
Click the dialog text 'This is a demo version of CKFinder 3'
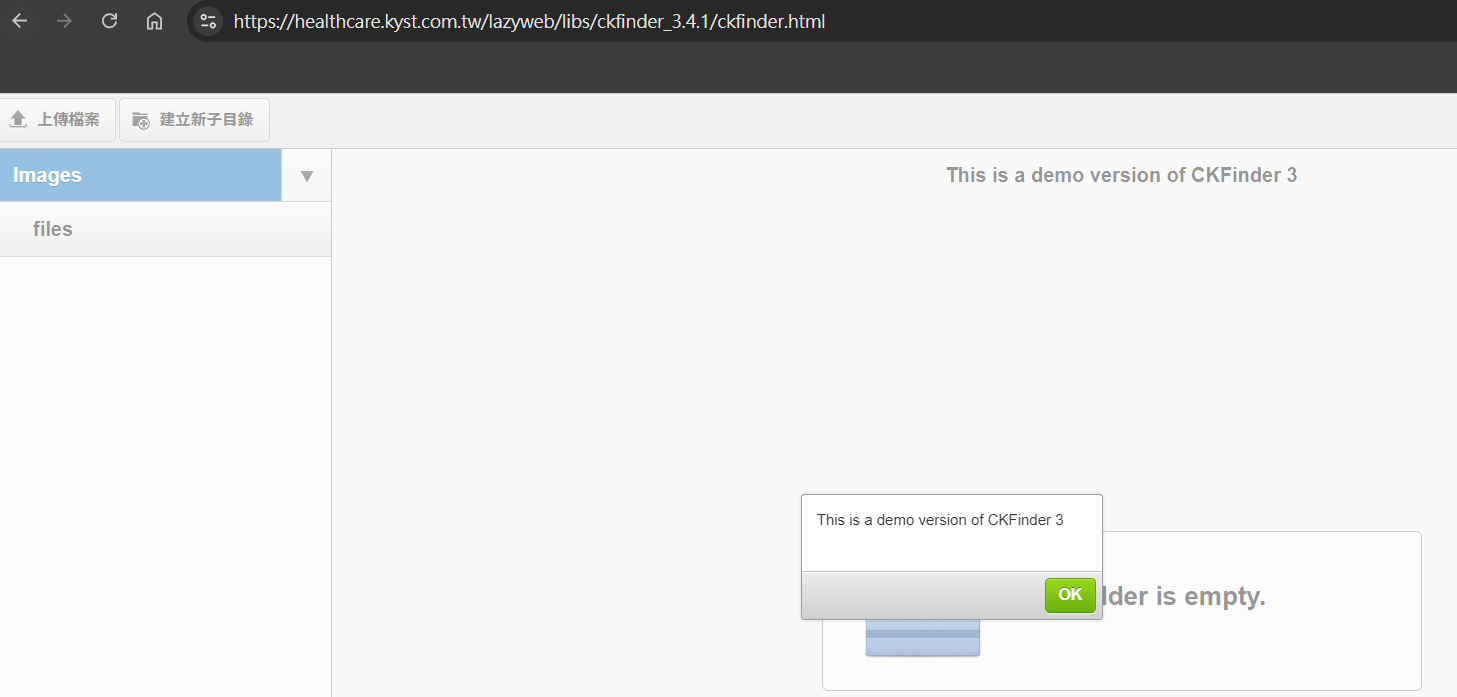click(x=940, y=520)
